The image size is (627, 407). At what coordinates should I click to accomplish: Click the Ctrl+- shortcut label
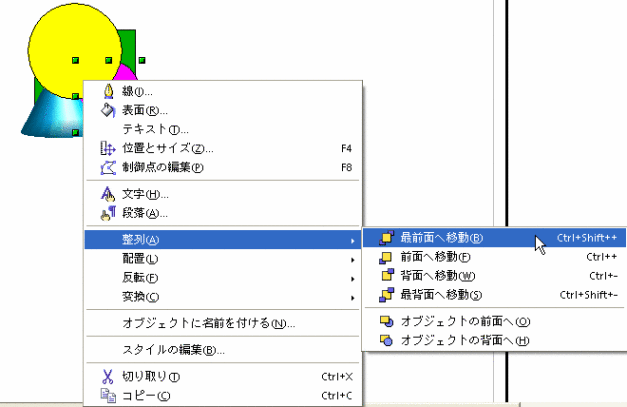[603, 276]
